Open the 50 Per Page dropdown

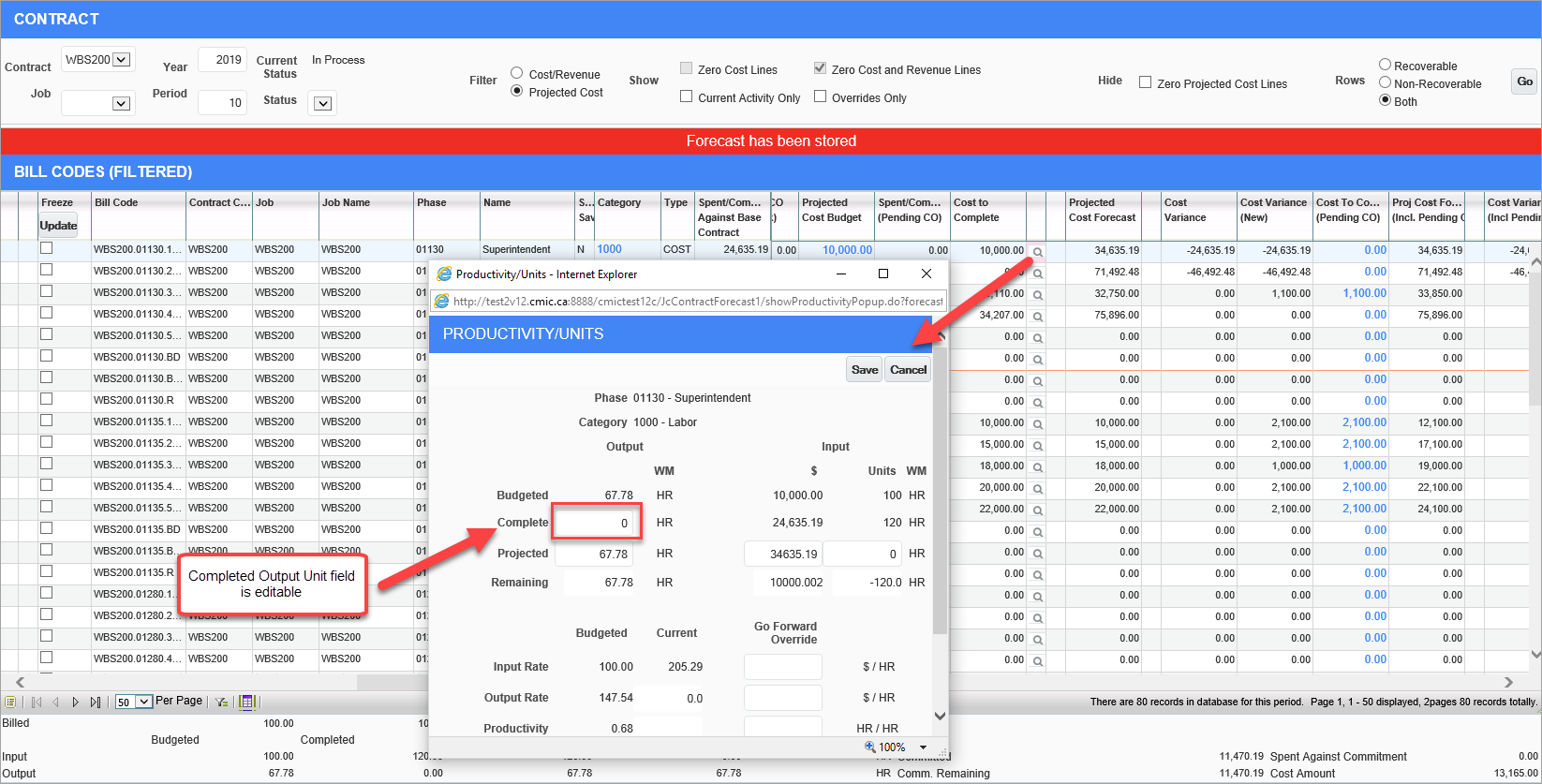133,702
